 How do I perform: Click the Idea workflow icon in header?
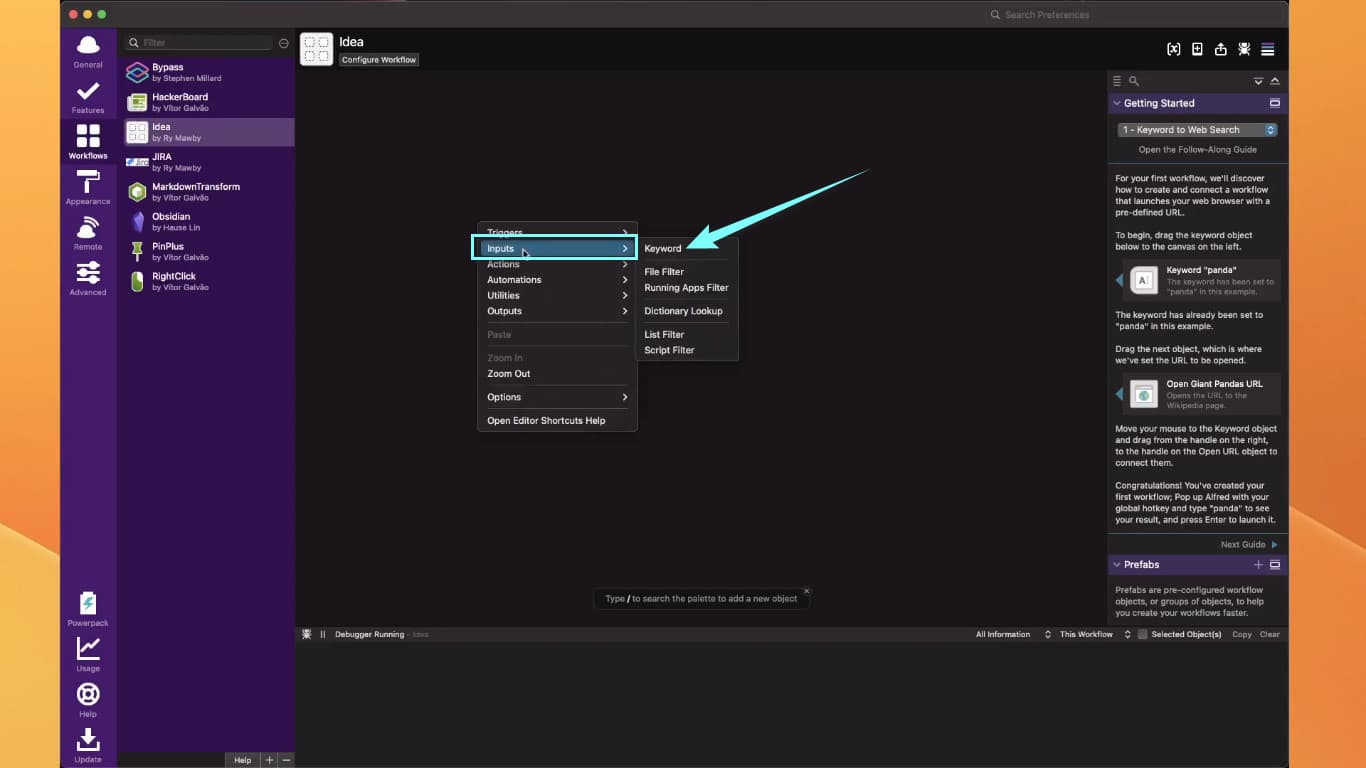point(316,49)
